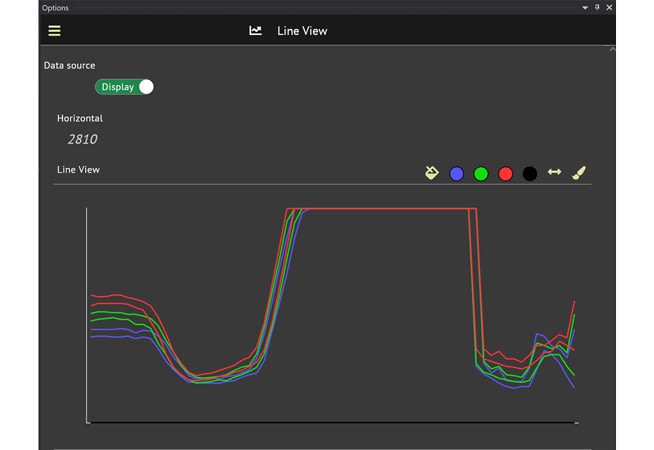
Task: Toggle the blue channel line
Action: (457, 174)
